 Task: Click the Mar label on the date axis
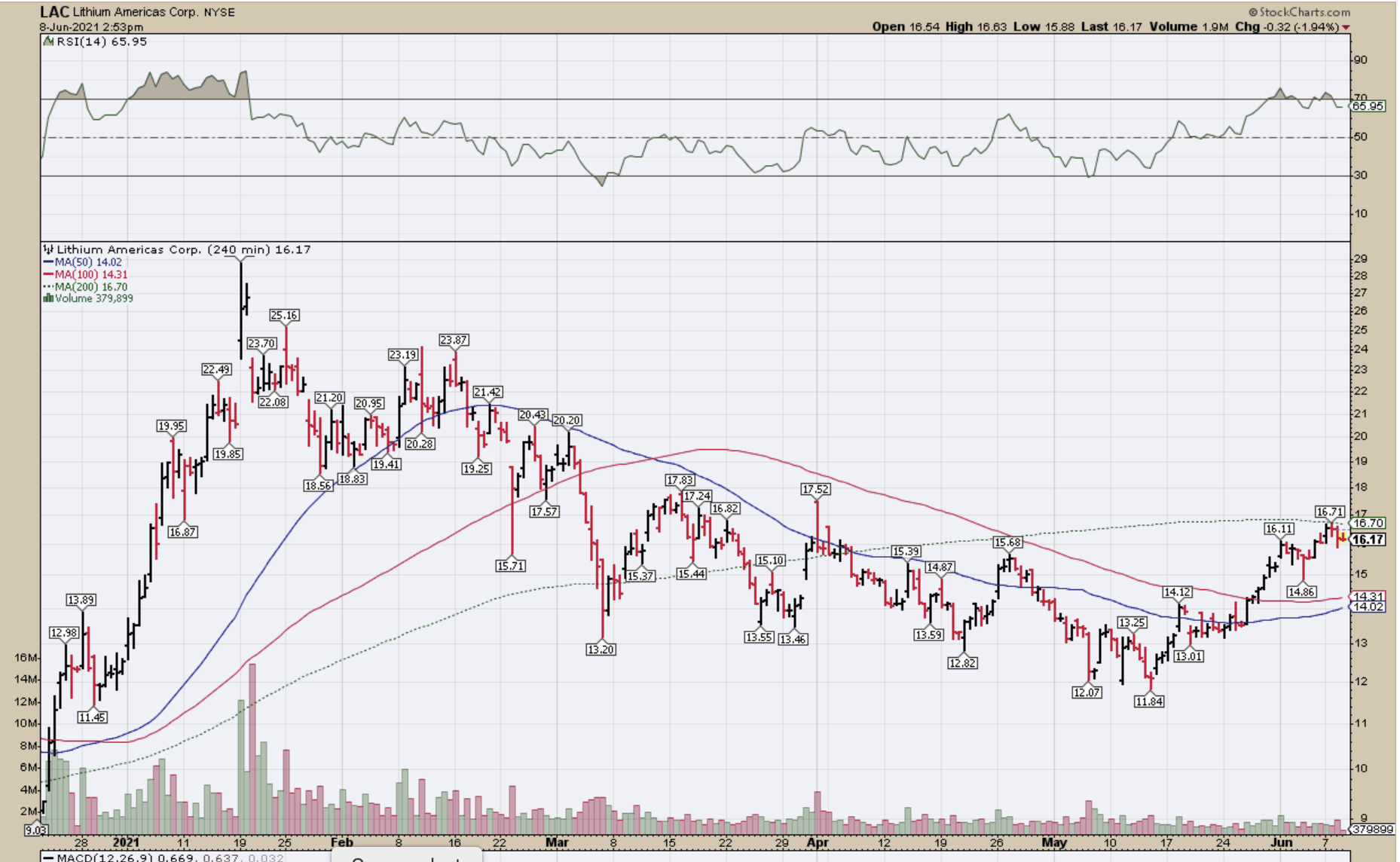[556, 842]
